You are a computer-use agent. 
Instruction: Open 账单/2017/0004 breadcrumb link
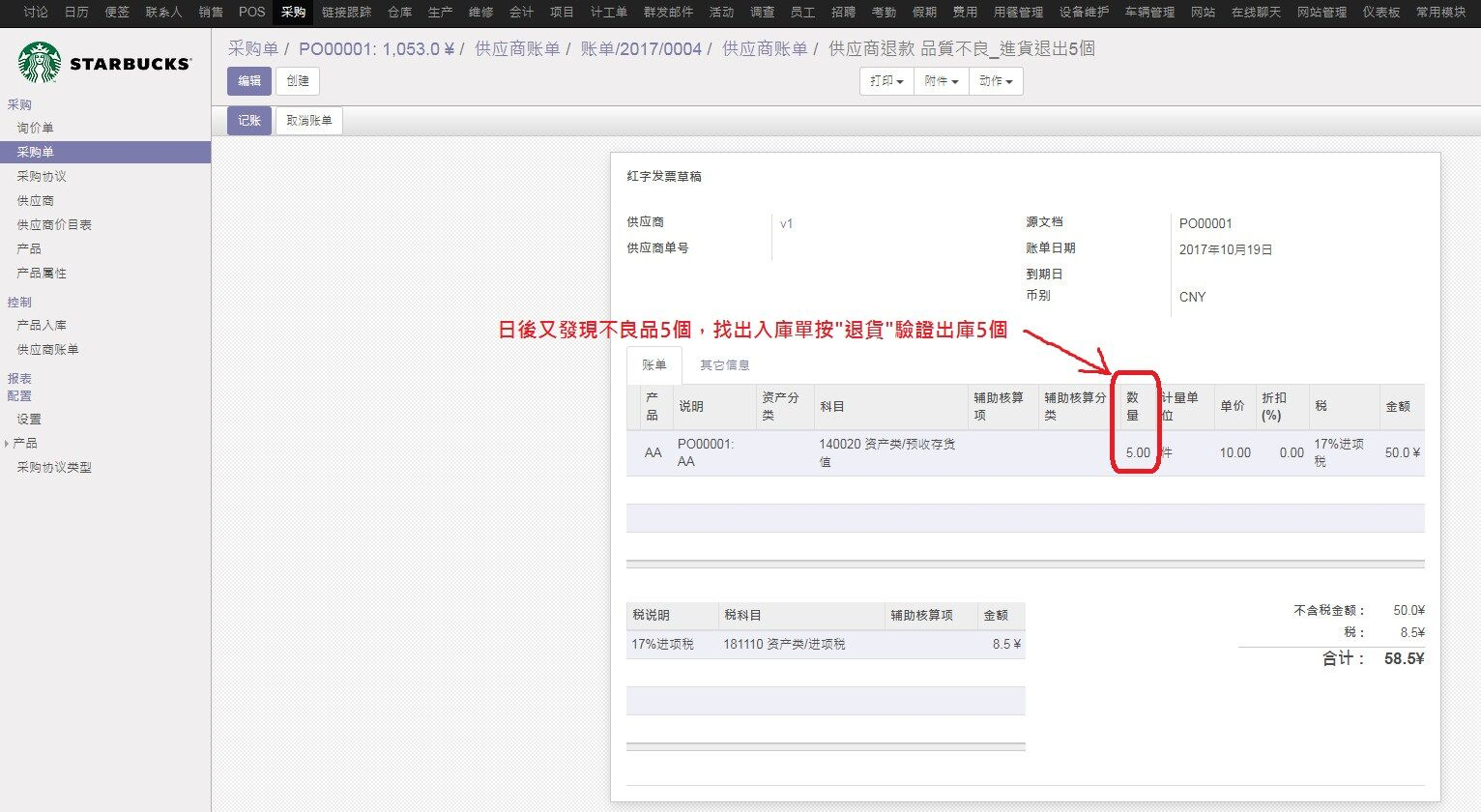(x=641, y=48)
